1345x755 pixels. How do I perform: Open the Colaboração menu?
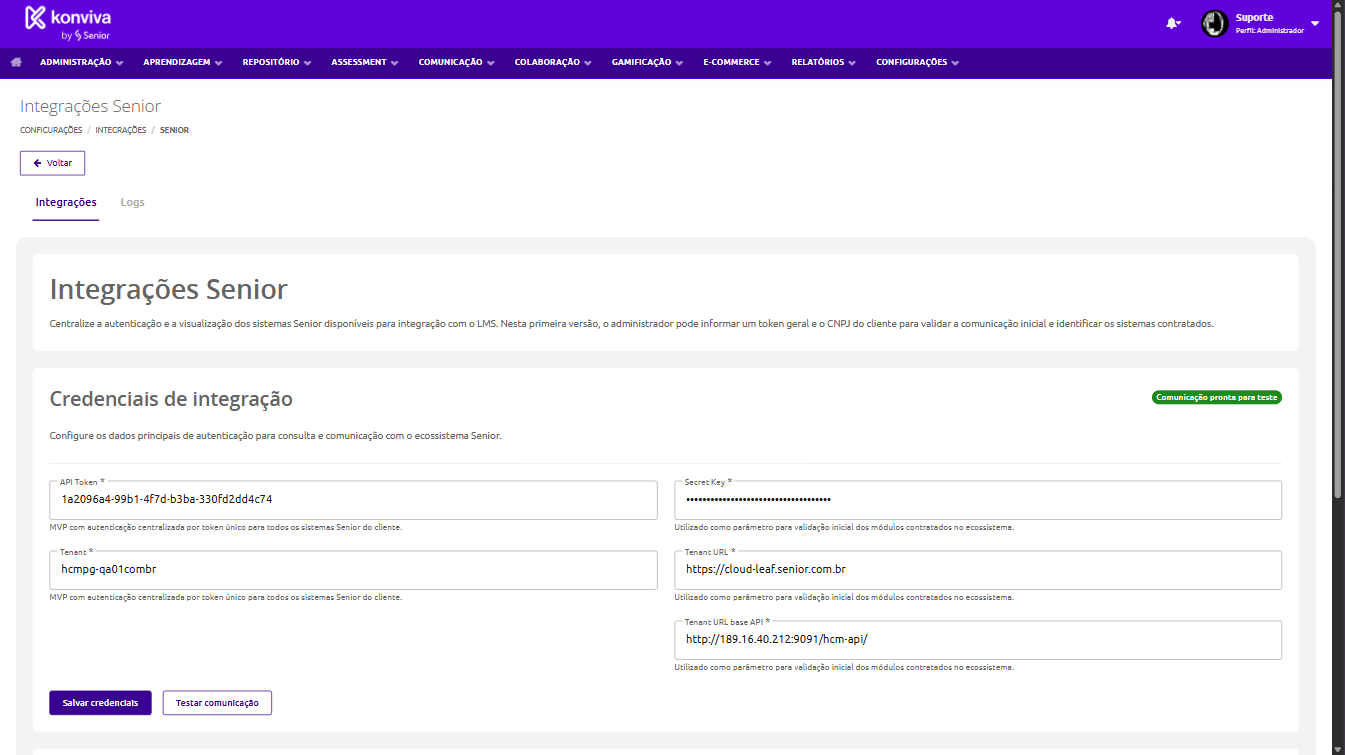coord(554,62)
